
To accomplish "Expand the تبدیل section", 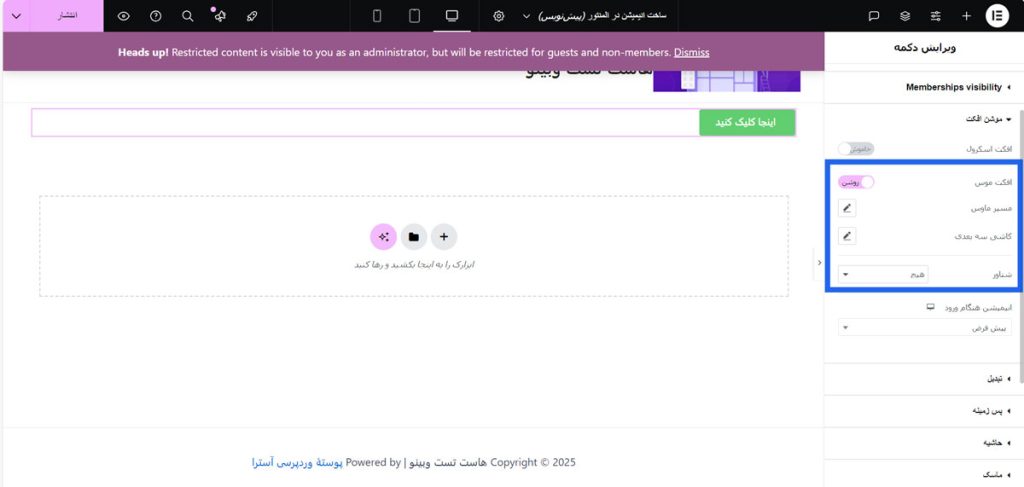I will point(924,379).
